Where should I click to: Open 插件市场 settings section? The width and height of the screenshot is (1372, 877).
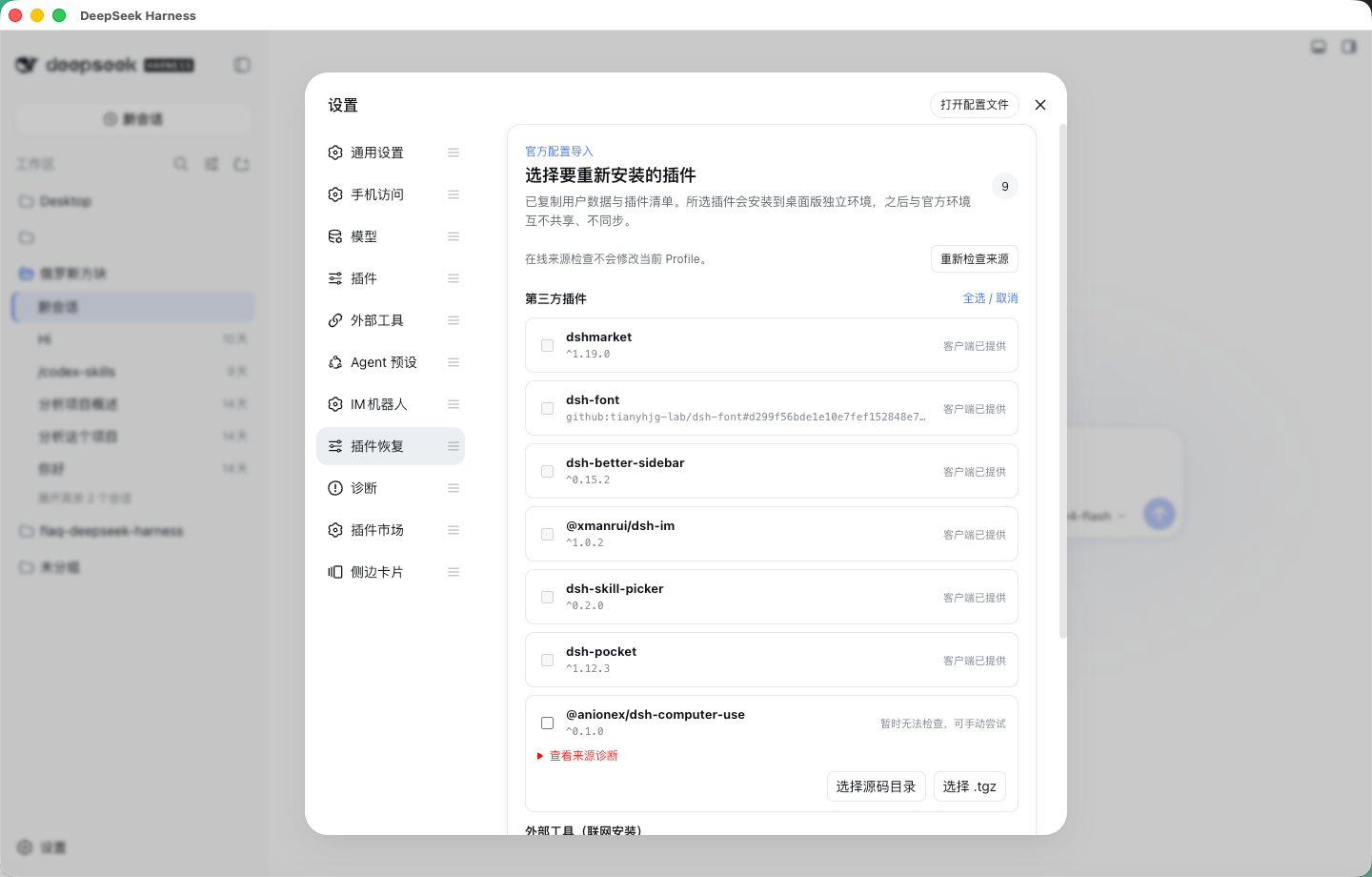tap(391, 530)
